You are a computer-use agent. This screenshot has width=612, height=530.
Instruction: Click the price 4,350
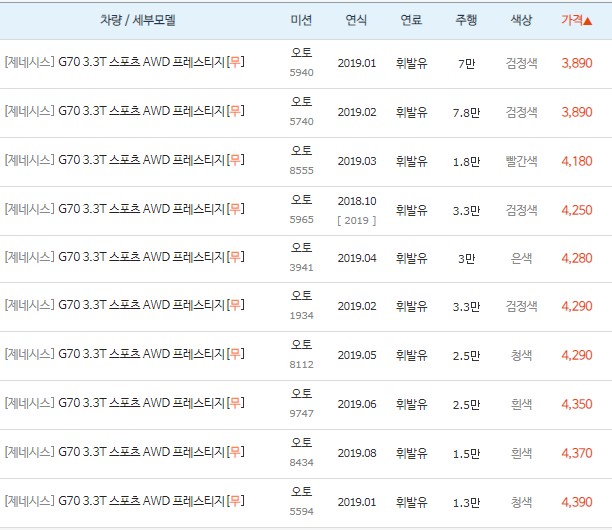(576, 404)
